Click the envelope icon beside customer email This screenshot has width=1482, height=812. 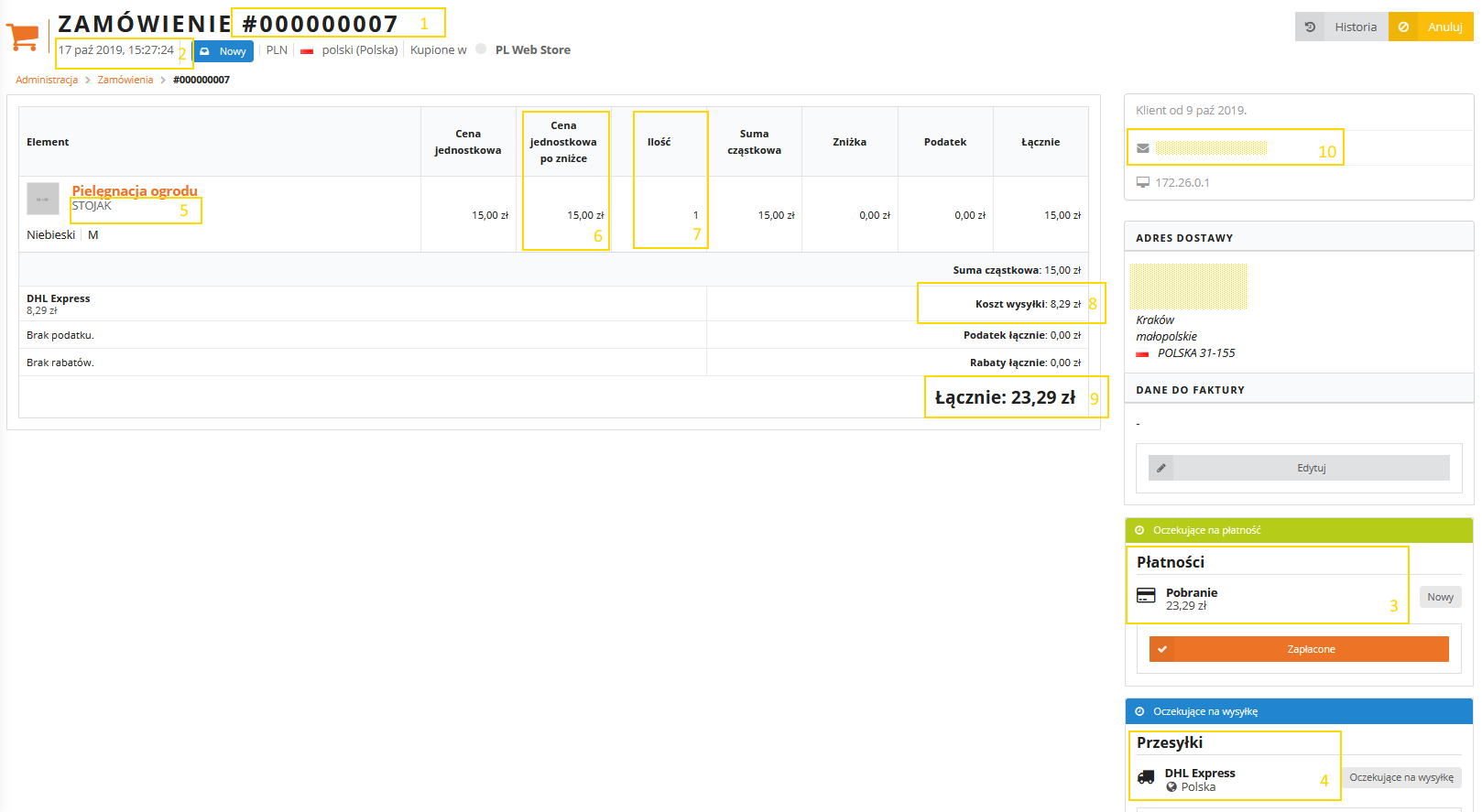click(1142, 148)
